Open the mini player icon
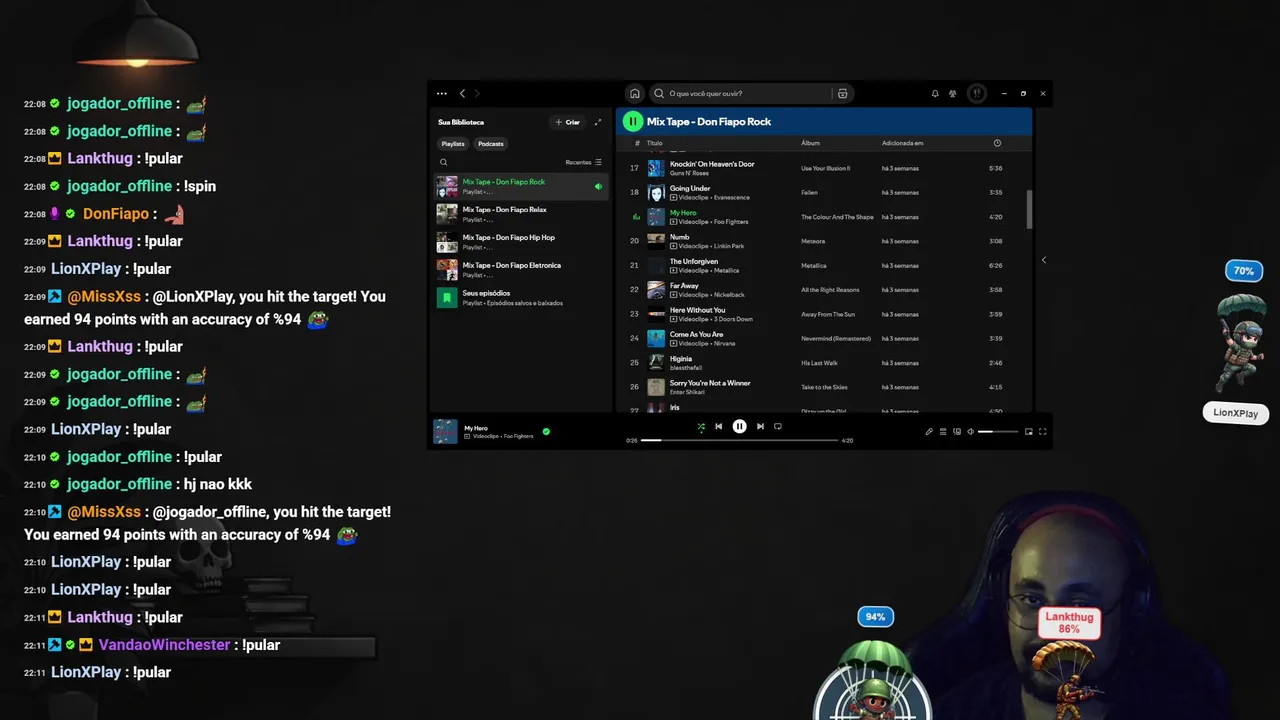Image resolution: width=1280 pixels, height=720 pixels. 1029,432
